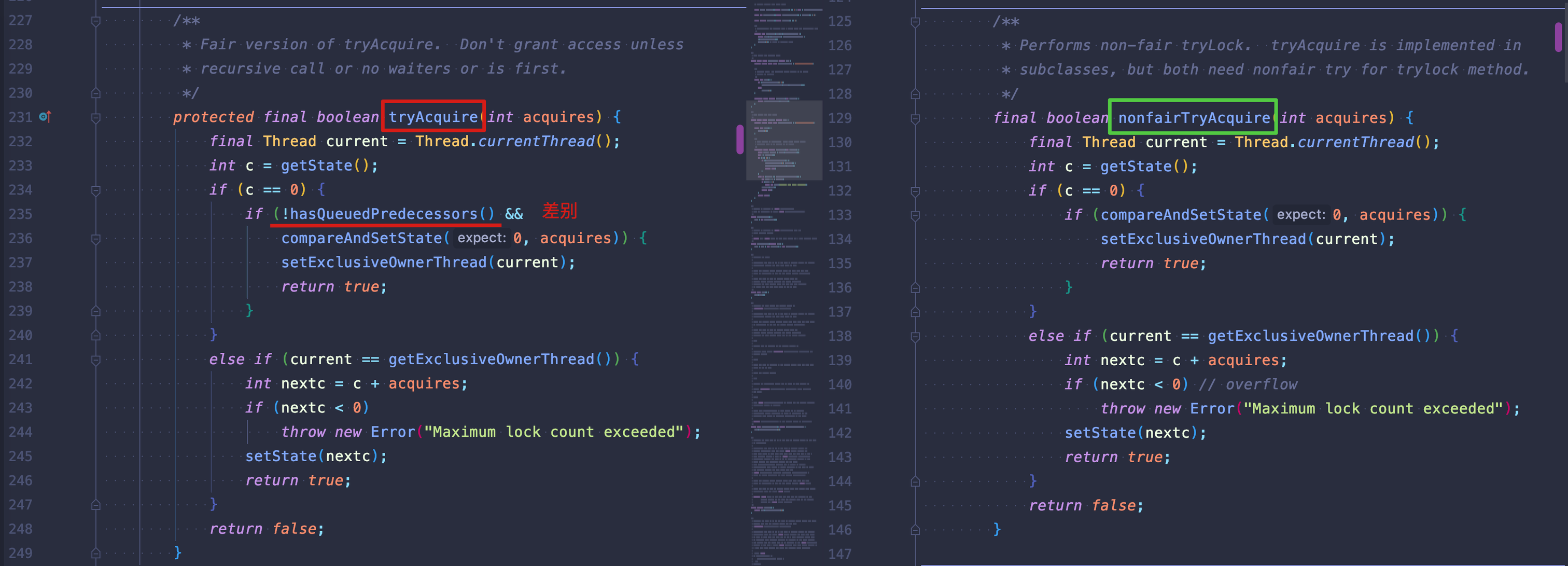Click the 'expect:' parameter hint on line 236
The height and width of the screenshot is (566, 1568).
[x=481, y=238]
